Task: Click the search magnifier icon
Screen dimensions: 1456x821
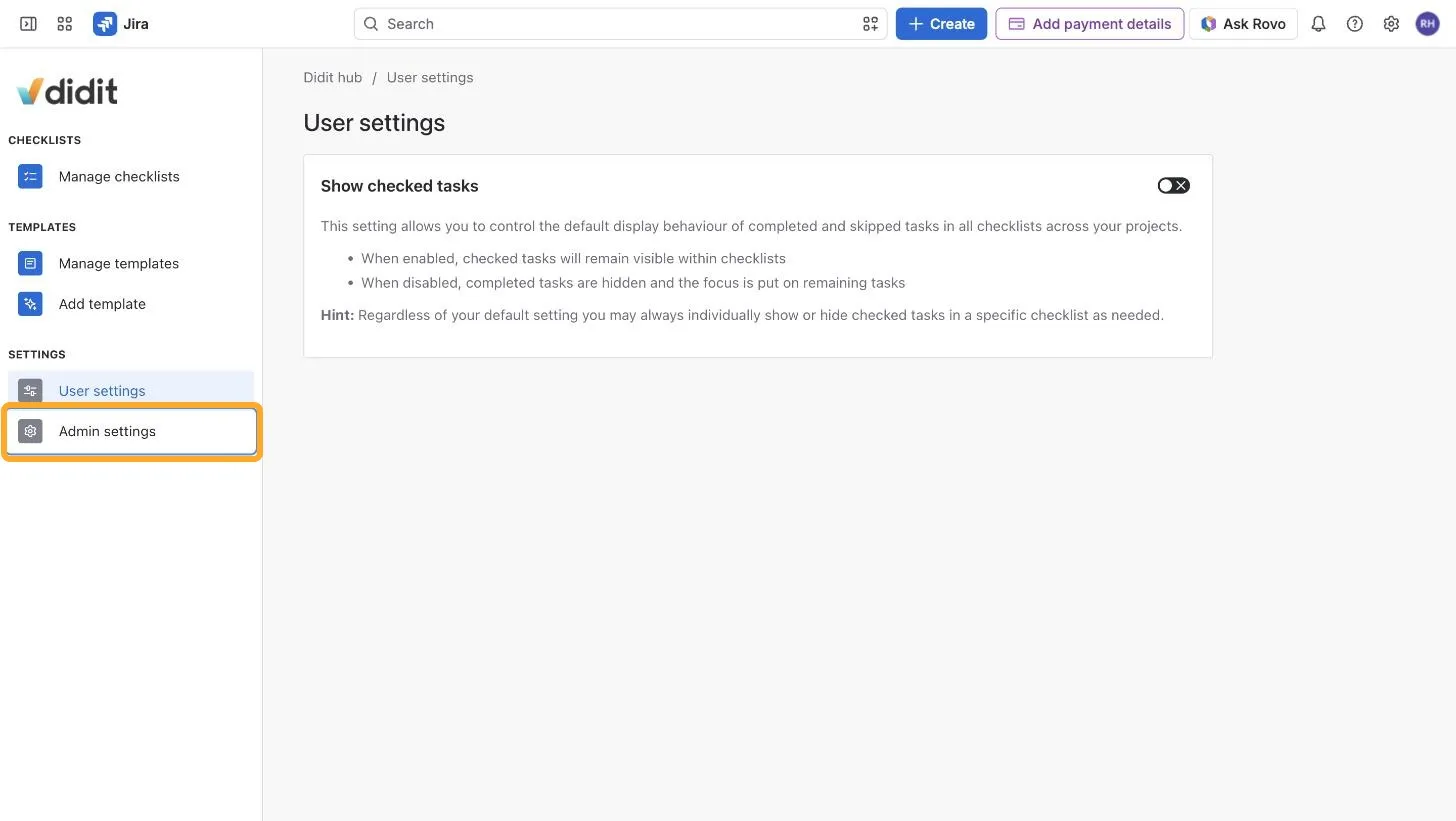Action: coord(371,24)
